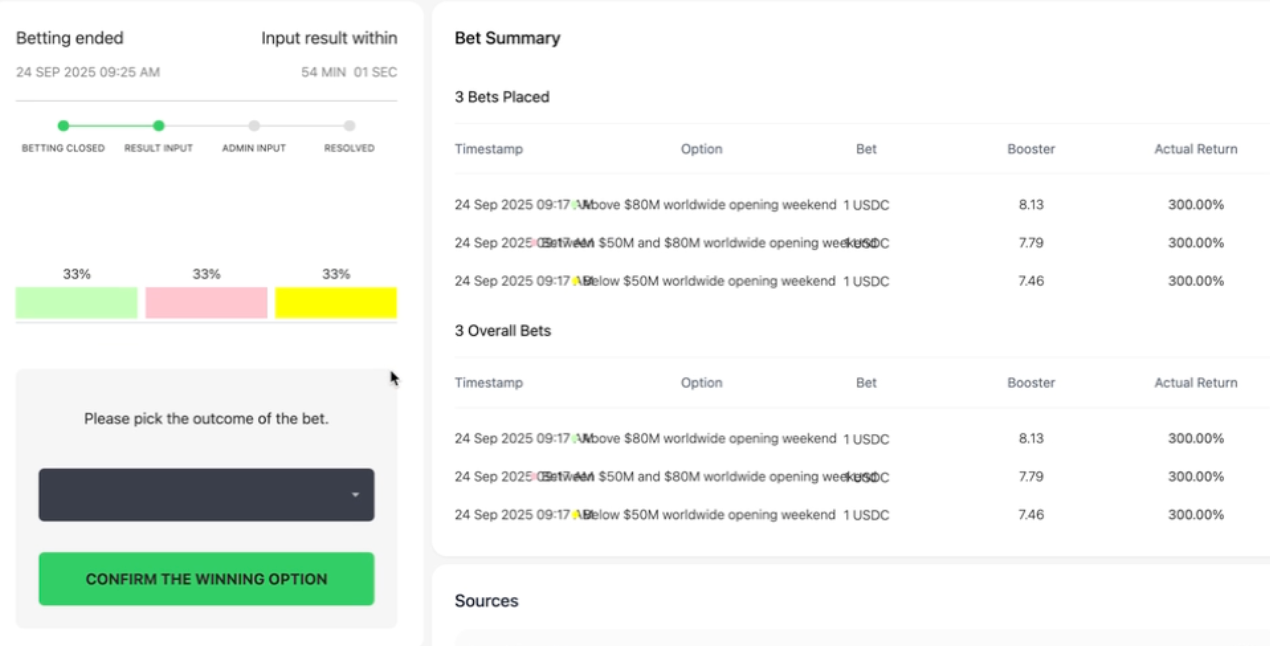Click the 54 MIN 01 SEC countdown

[349, 72]
